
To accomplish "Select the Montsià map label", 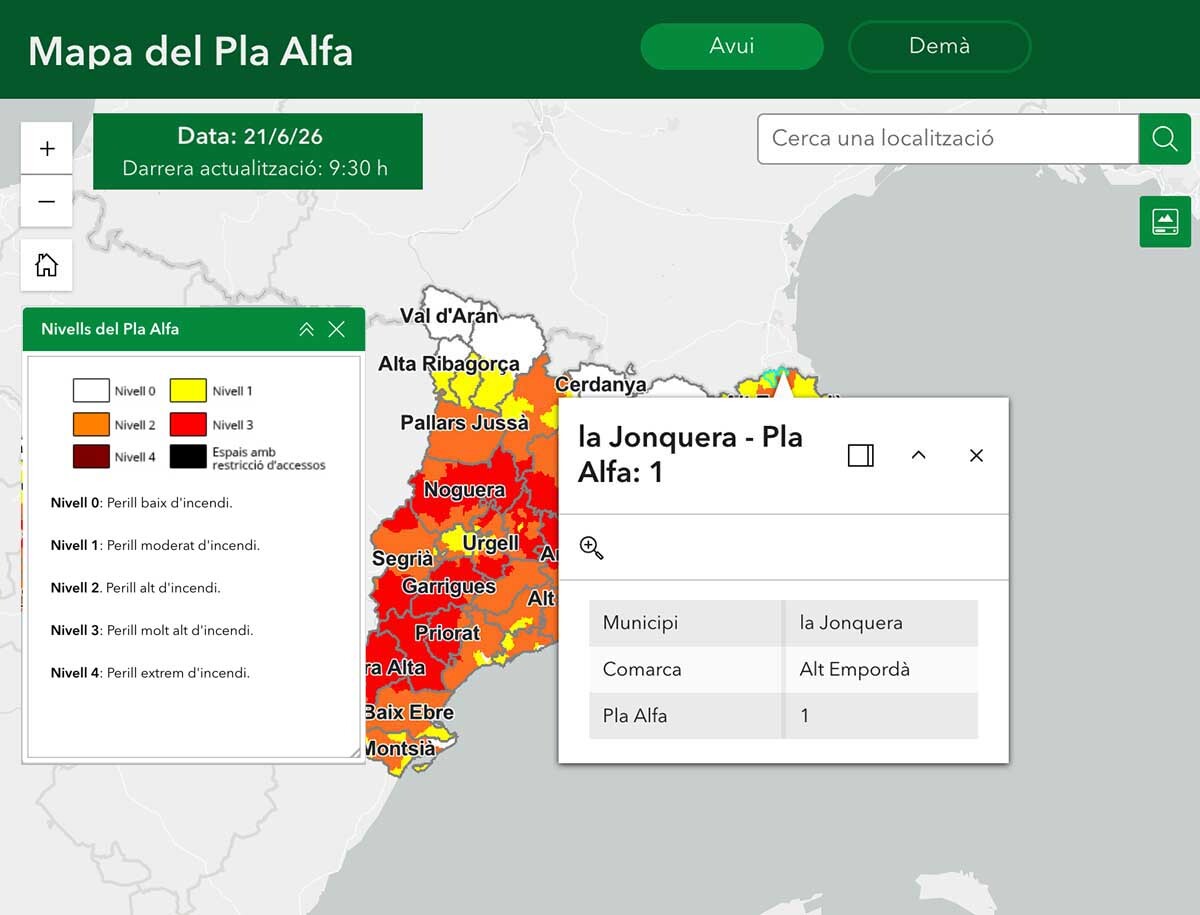I will (x=400, y=749).
